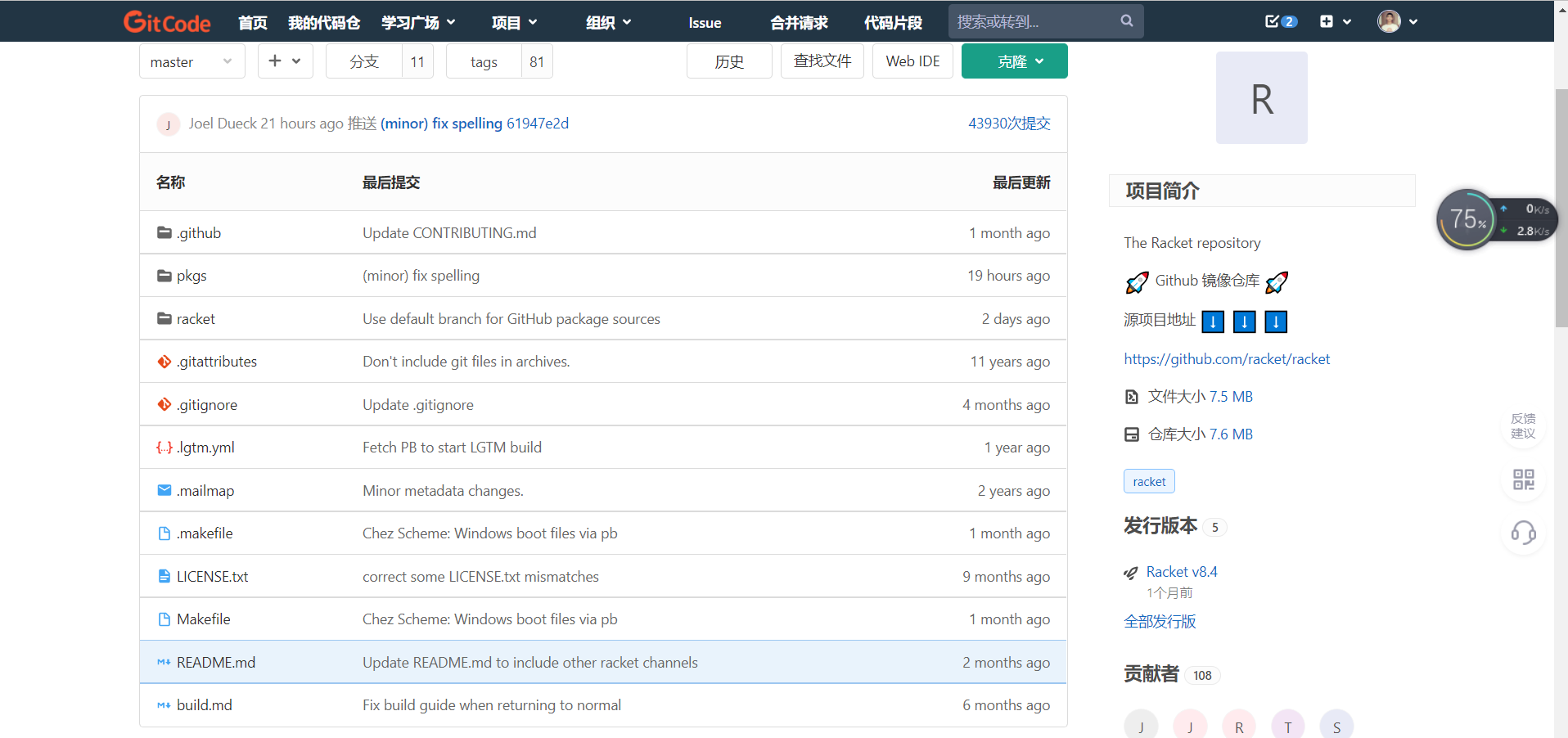The width and height of the screenshot is (1568, 738).
Task: Click the .gitattributes git file icon
Action: point(164,362)
